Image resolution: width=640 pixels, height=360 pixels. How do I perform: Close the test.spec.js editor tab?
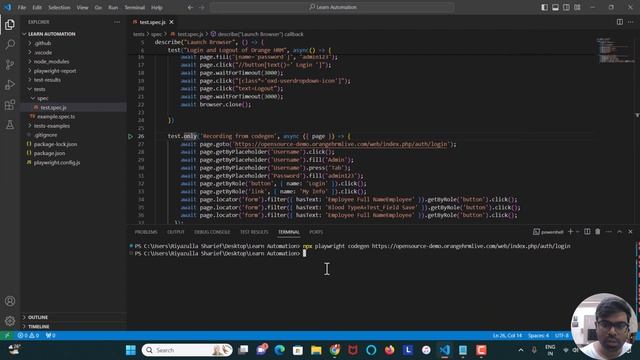(x=171, y=22)
